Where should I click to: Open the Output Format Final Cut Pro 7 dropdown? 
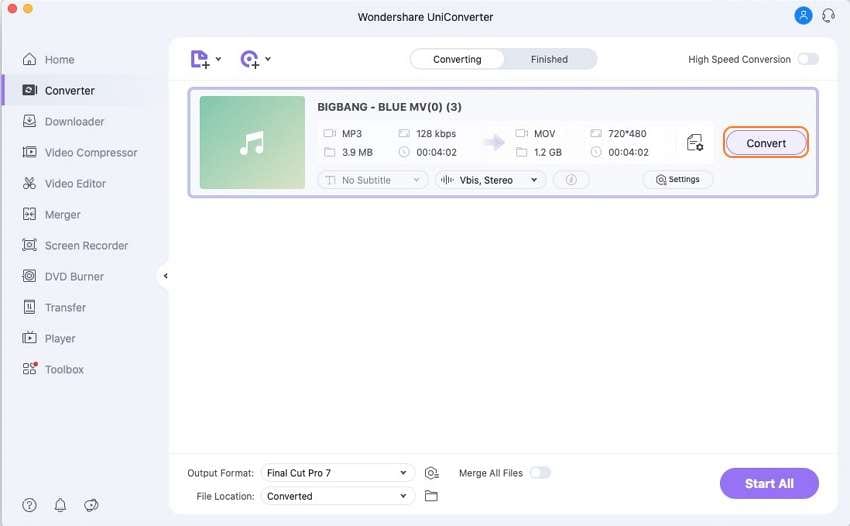tap(338, 473)
